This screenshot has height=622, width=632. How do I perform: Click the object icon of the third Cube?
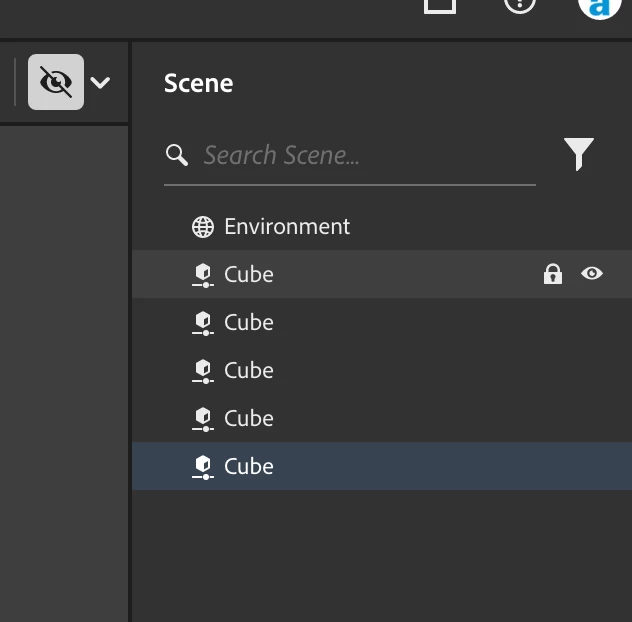[203, 370]
